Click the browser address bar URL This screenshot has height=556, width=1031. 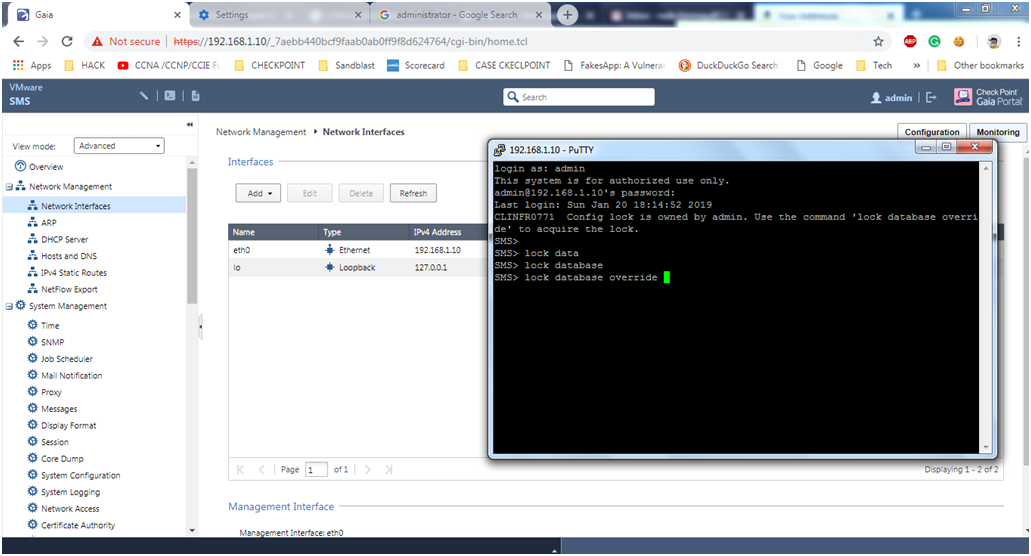click(x=350, y=41)
